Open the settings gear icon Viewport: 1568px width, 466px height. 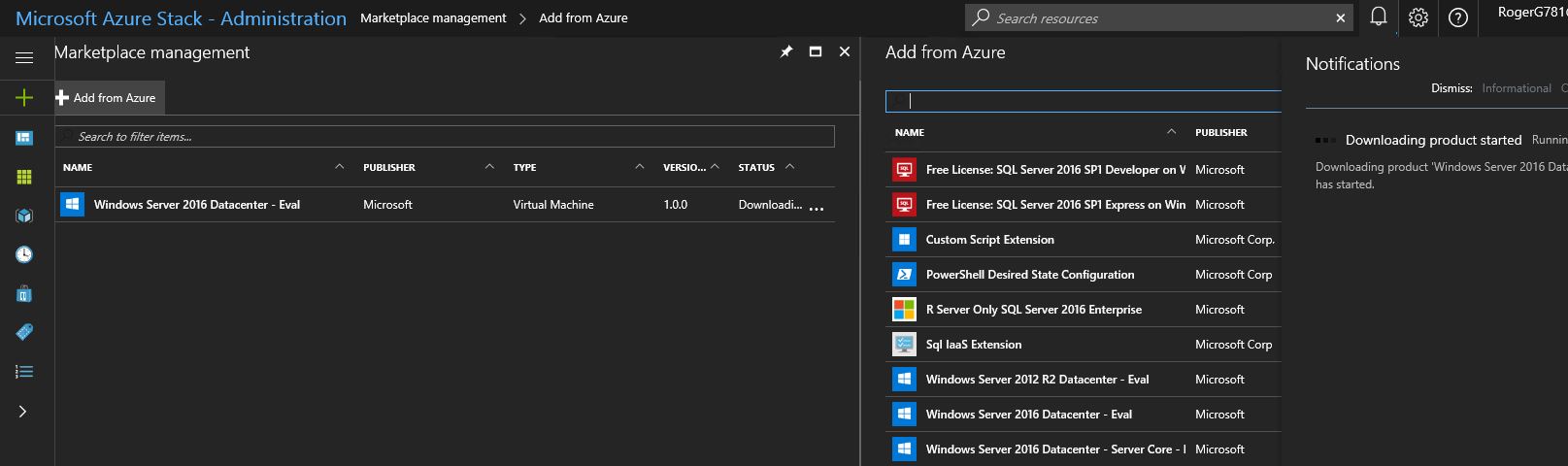1418,17
